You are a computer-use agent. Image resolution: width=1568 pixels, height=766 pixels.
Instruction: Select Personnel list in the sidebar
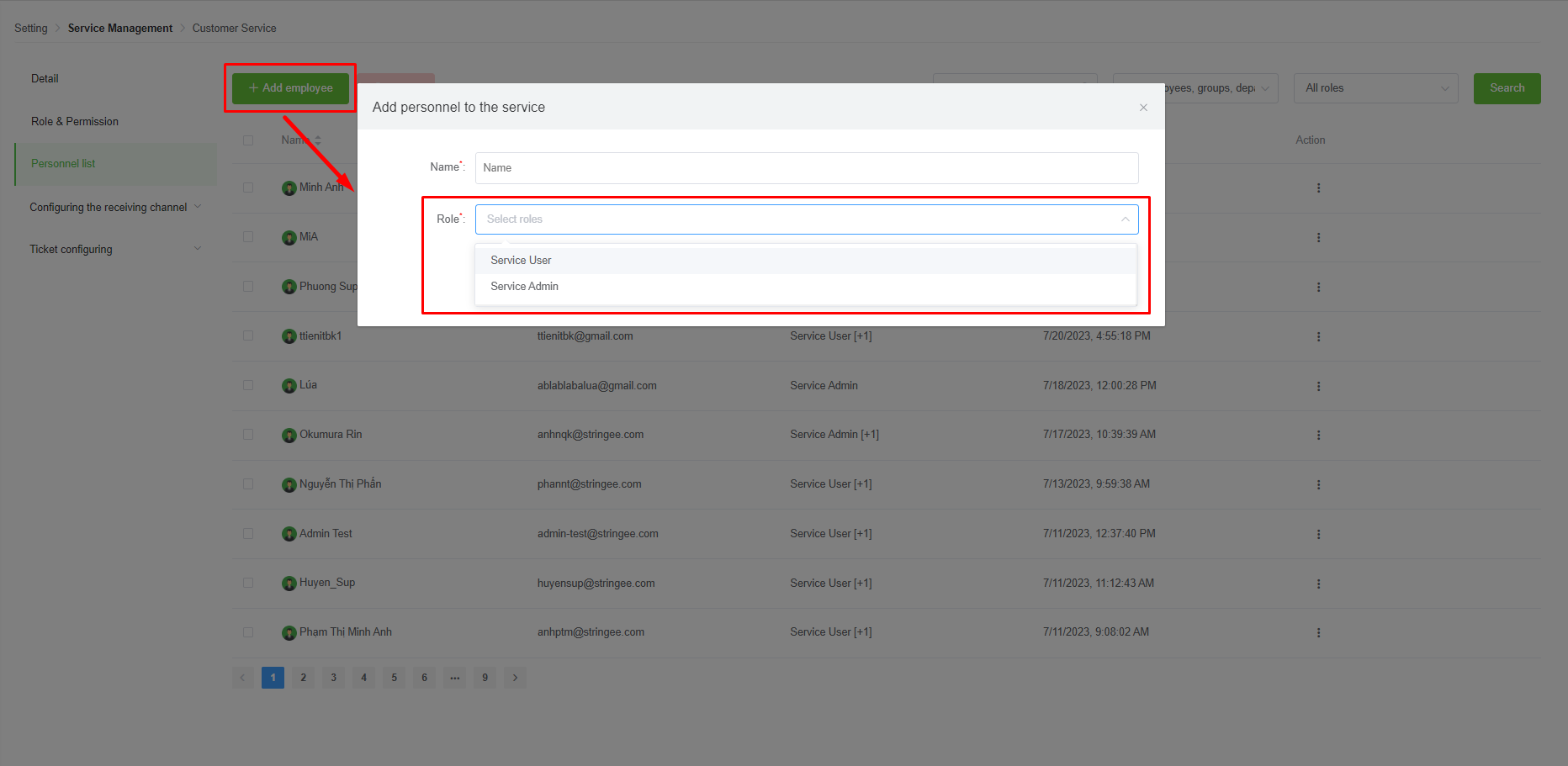[x=115, y=164]
